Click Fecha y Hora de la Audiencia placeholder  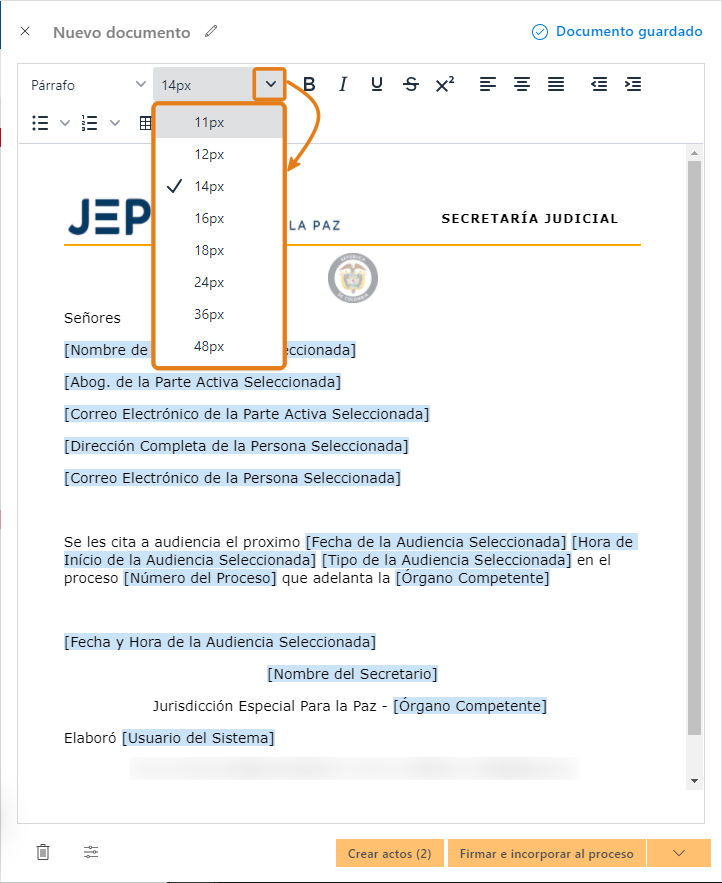220,642
